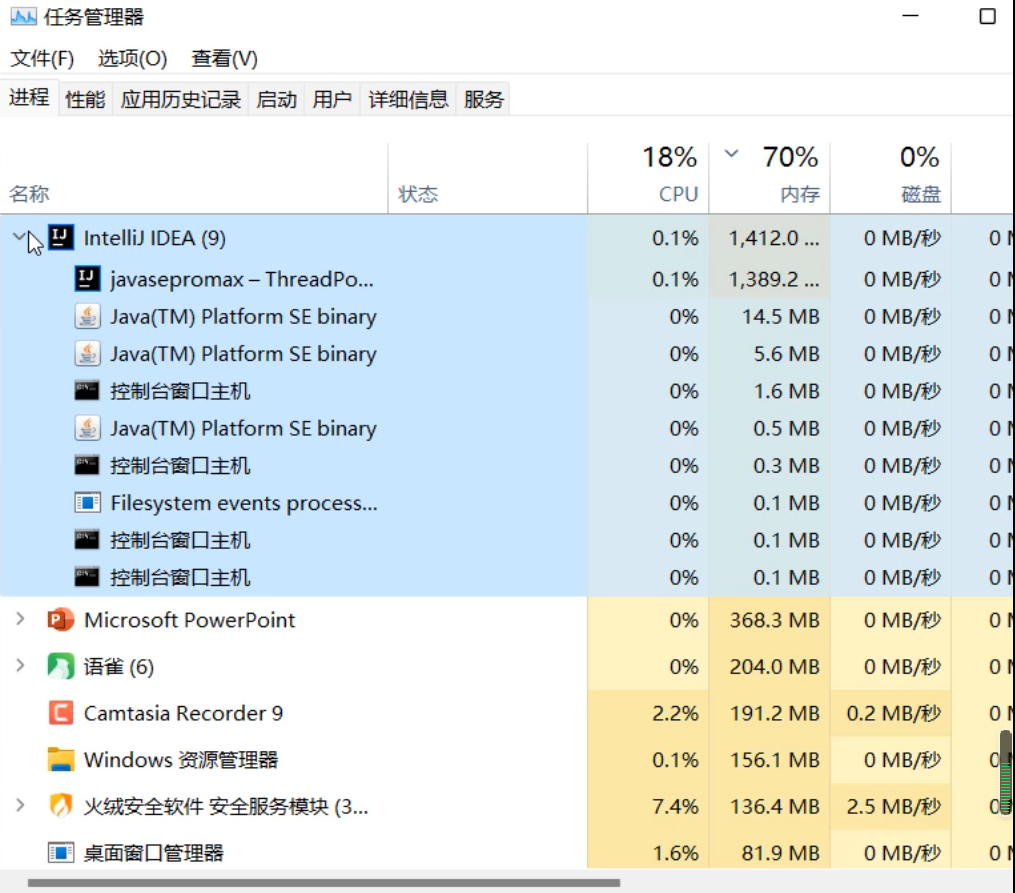
Task: Expand the Microsoft PowerPoint process group
Action: coord(19,620)
